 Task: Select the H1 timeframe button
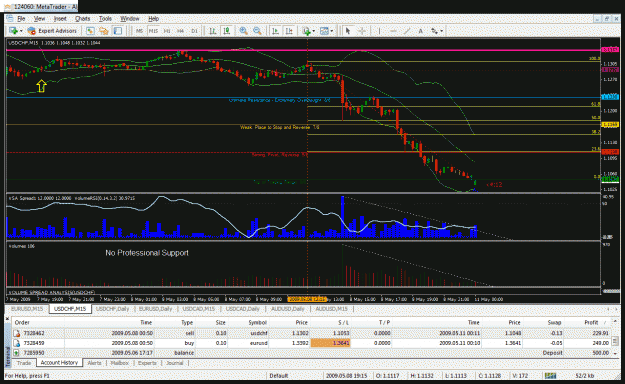[x=167, y=31]
